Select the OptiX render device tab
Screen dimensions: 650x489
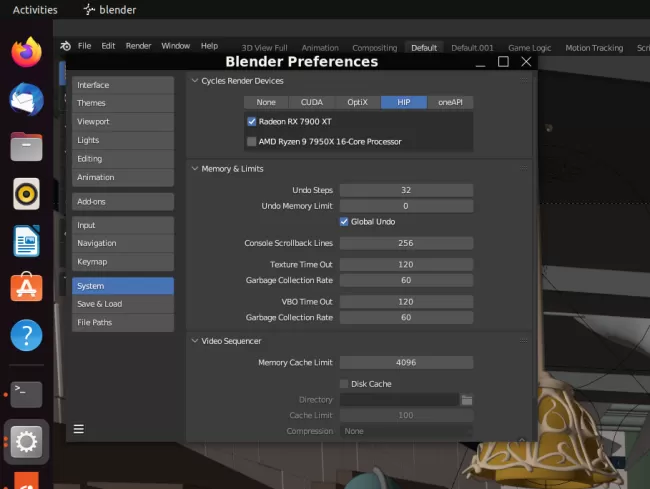coord(357,102)
